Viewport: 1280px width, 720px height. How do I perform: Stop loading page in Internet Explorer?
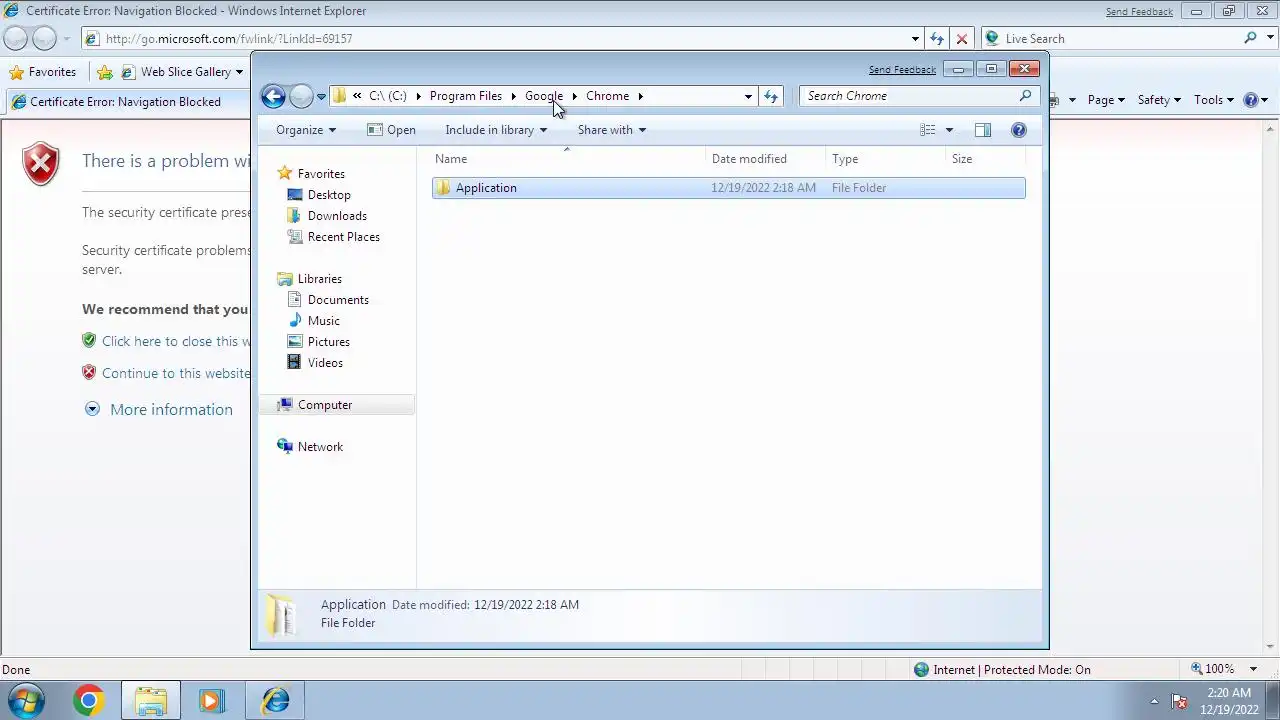click(x=962, y=39)
